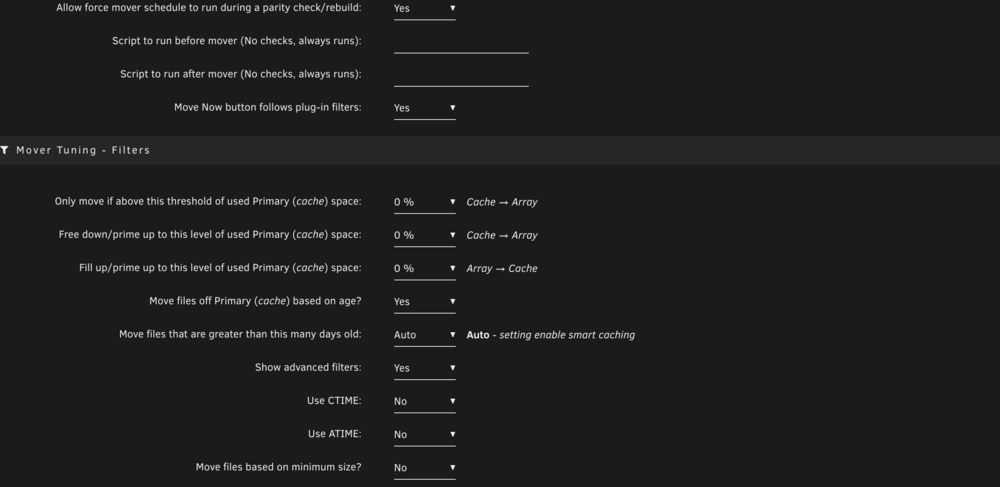
Task: Click the Mover Tuning - Filters section header
Action: point(500,150)
